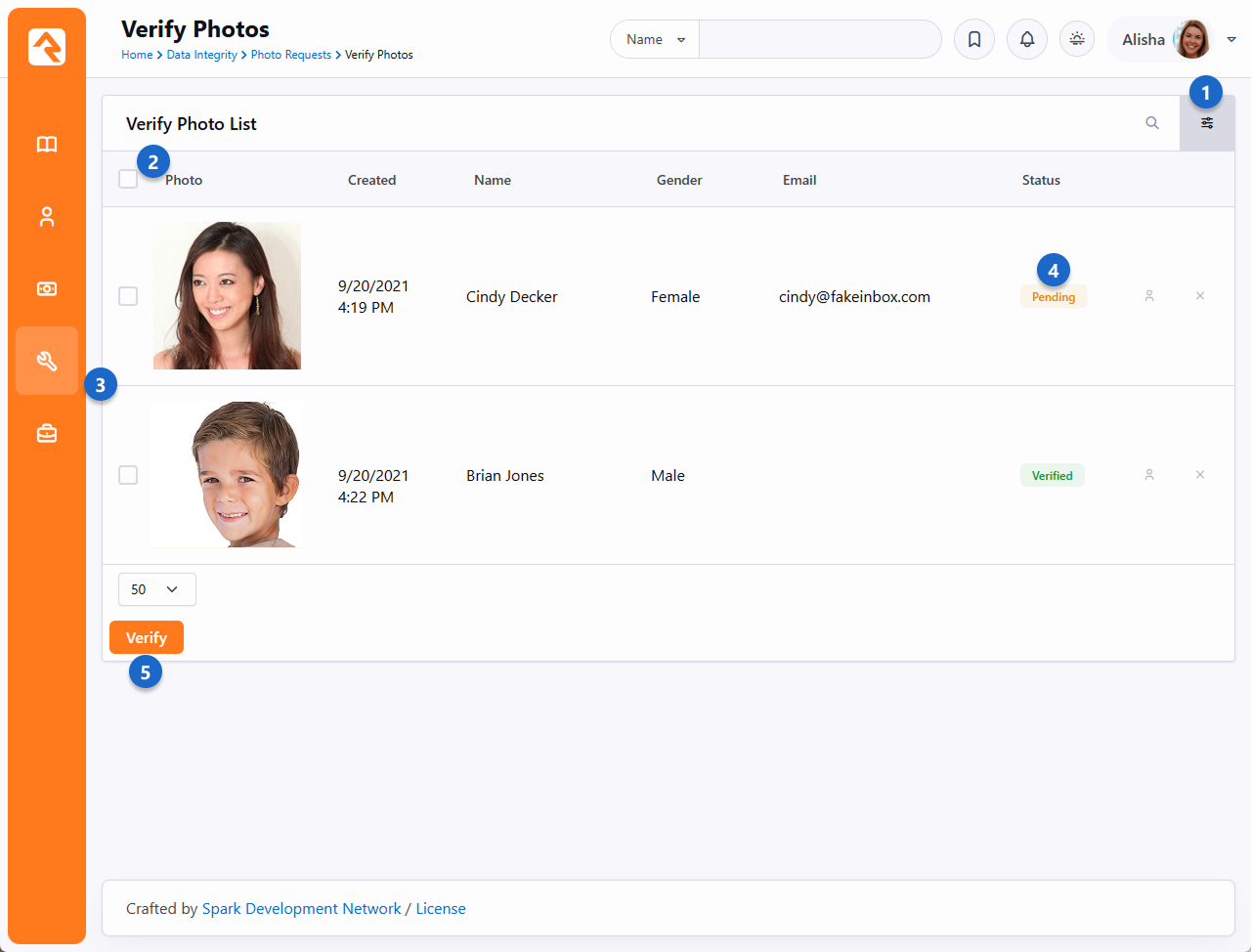Check the box for Cindy Decker

[x=128, y=296]
